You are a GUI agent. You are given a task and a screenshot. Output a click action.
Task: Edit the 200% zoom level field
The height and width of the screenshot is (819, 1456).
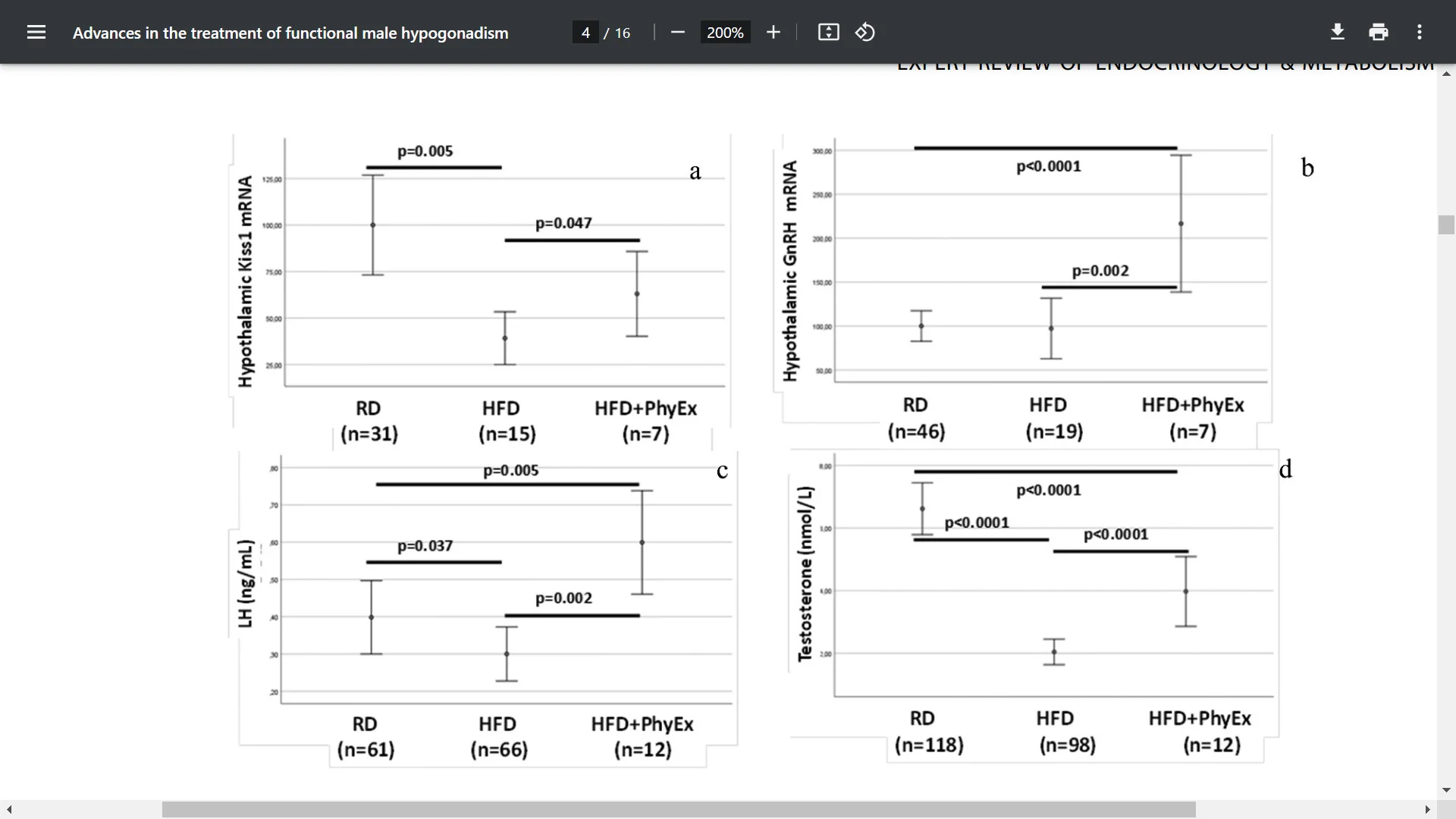click(725, 33)
